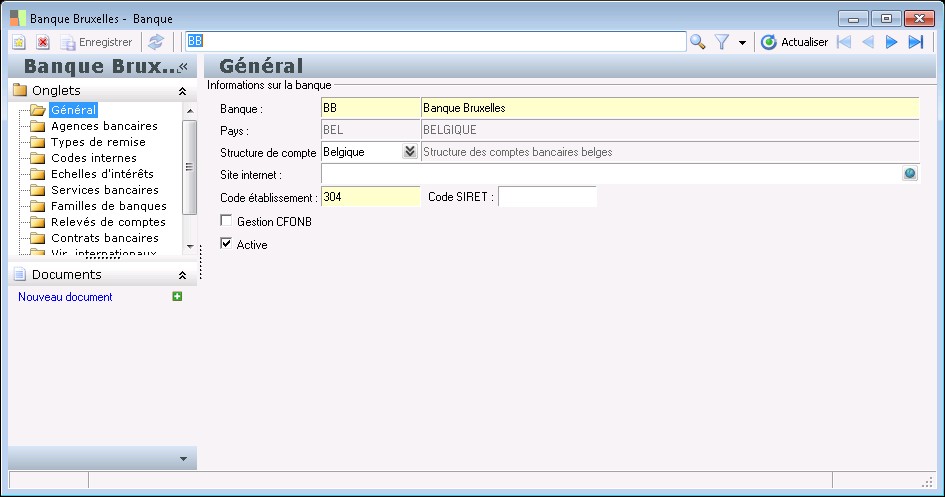Collapse the left side panel chevron
The width and height of the screenshot is (945, 497).
point(183,66)
